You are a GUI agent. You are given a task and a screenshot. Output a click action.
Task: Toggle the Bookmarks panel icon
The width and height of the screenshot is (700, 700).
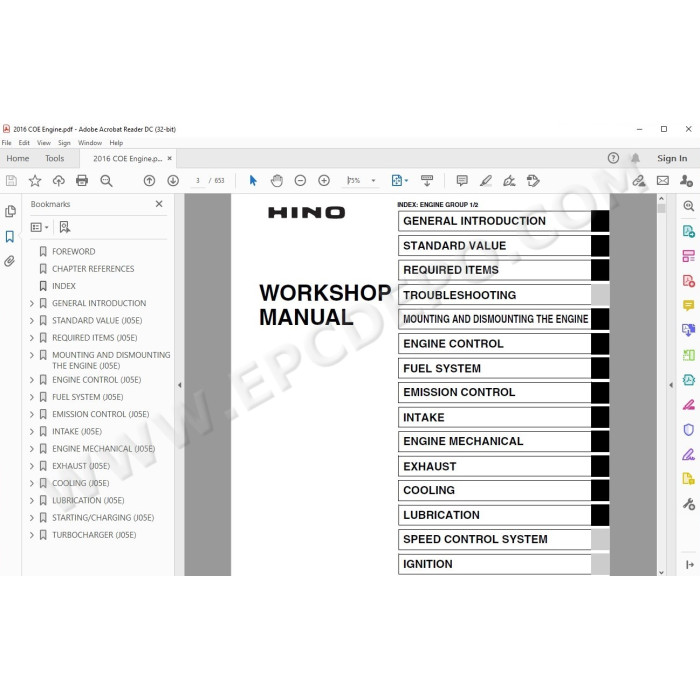[10, 237]
